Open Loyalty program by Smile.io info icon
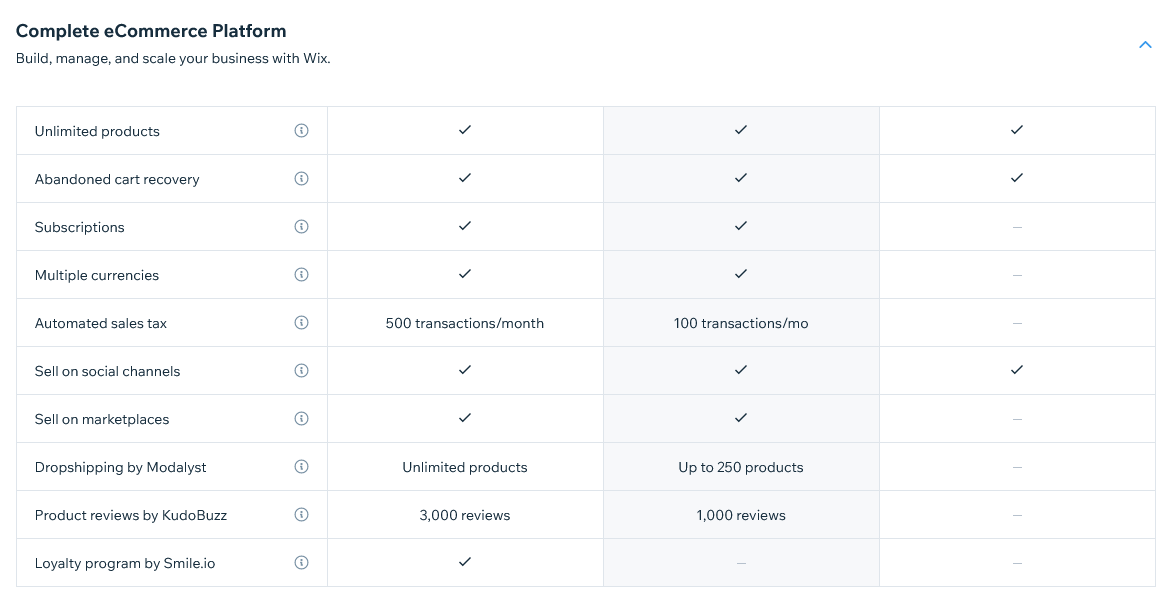Screen dimensions: 1173x608 click(x=301, y=563)
